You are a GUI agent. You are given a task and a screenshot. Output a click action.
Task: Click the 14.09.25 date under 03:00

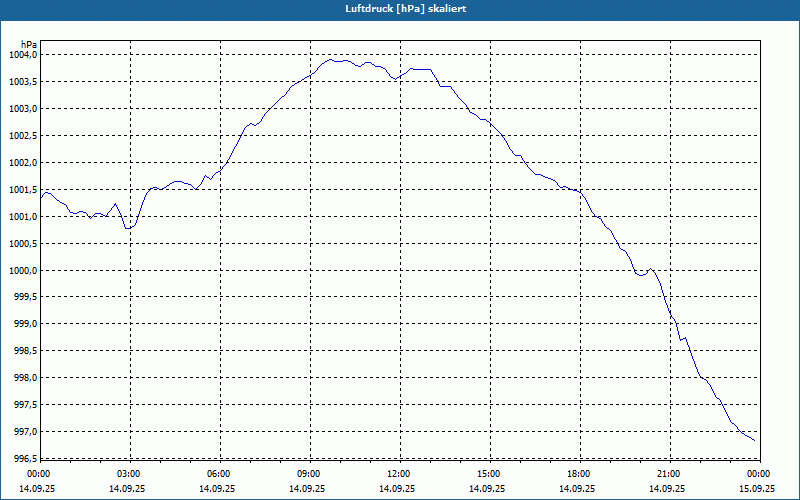[127, 488]
